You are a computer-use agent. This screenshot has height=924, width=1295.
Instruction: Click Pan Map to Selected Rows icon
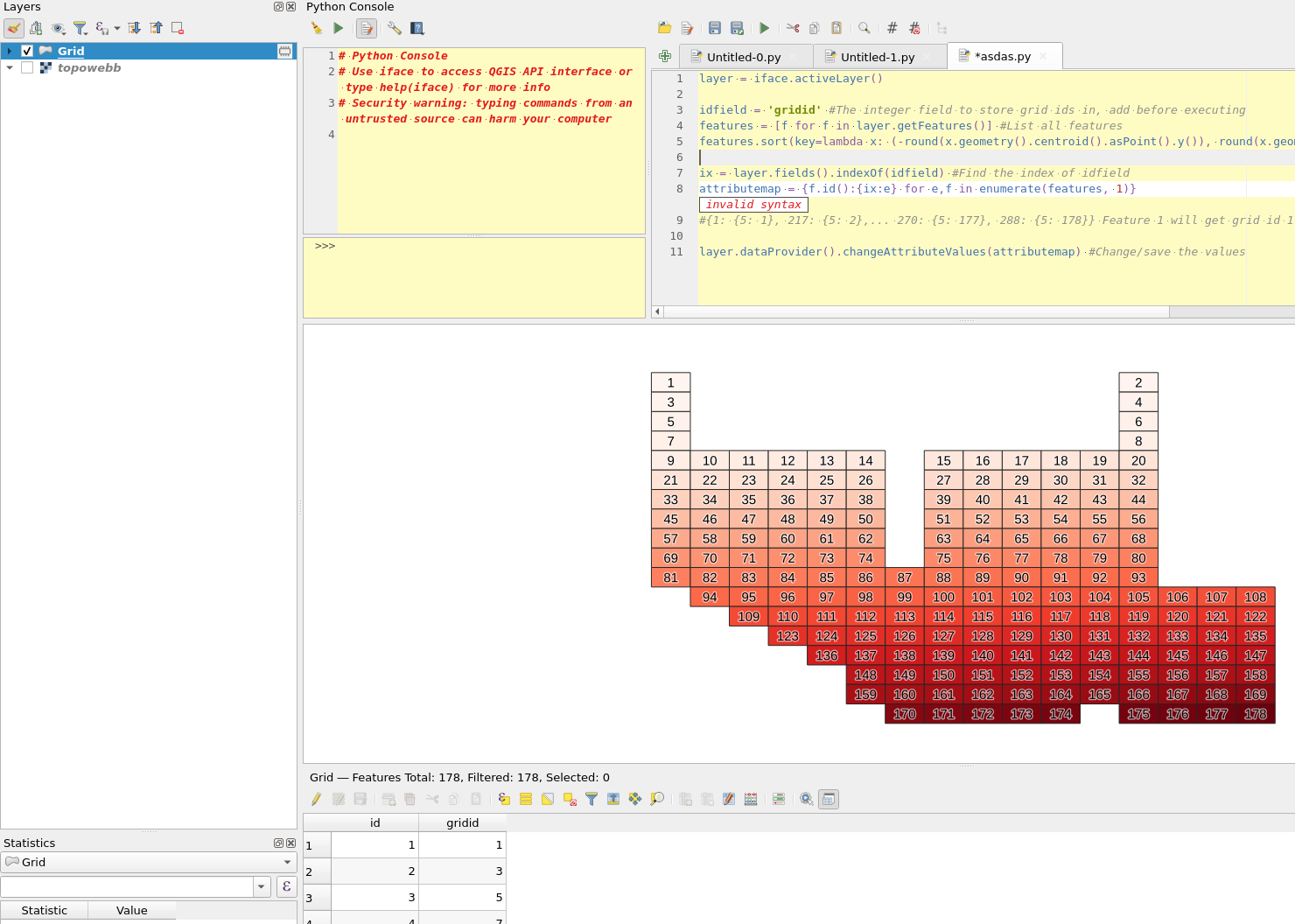pyautogui.click(x=635, y=799)
